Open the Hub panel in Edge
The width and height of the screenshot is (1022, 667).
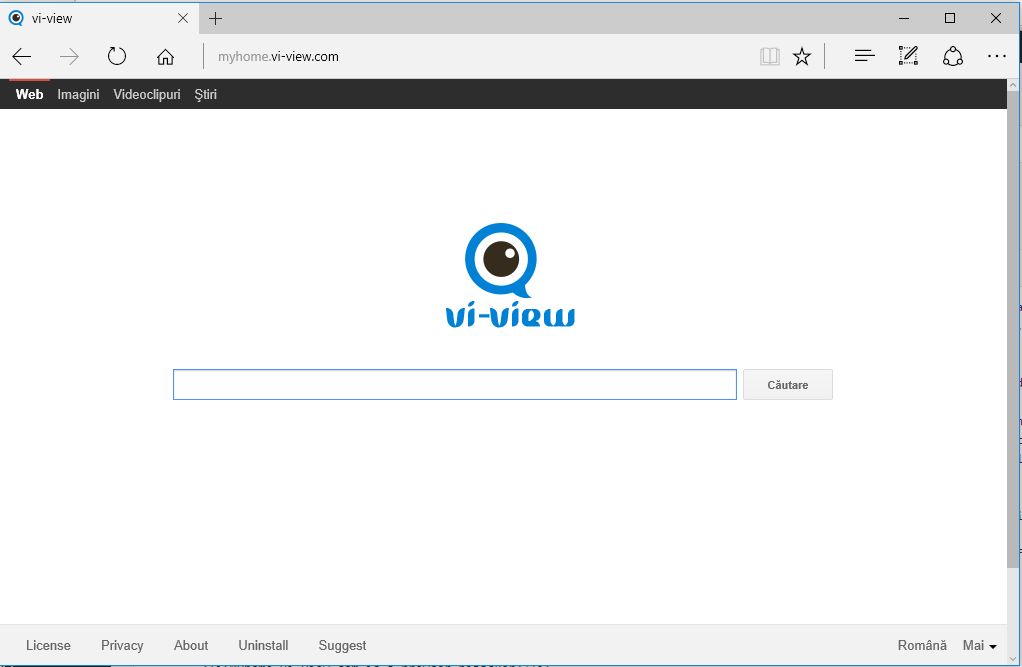863,55
